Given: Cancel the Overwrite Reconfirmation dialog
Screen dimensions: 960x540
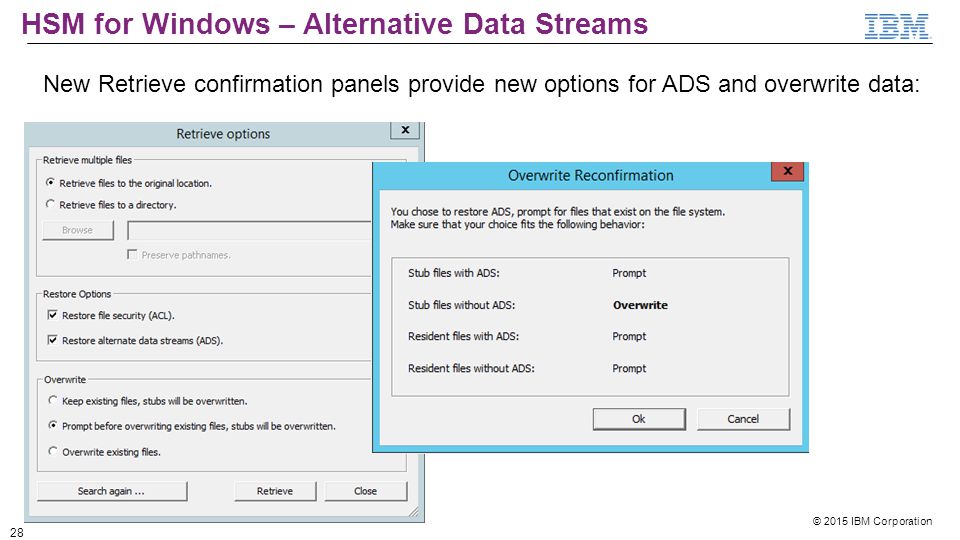Looking at the screenshot, I should click(x=743, y=419).
